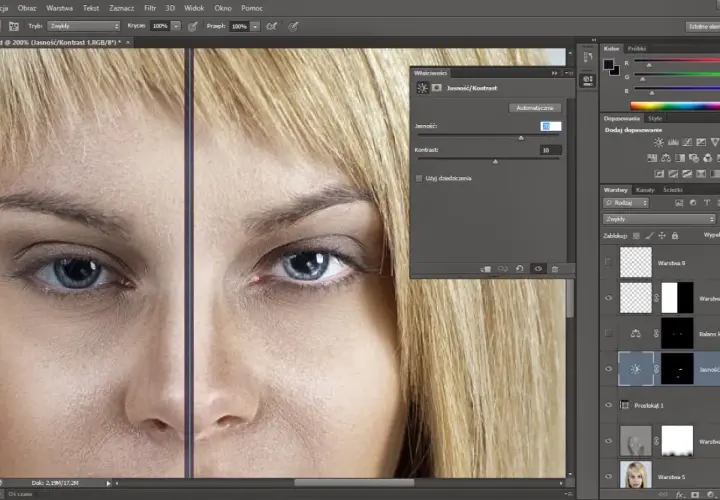
Task: Add a Levels adjustment from the Dopasowania panel
Action: pyautogui.click(x=673, y=142)
